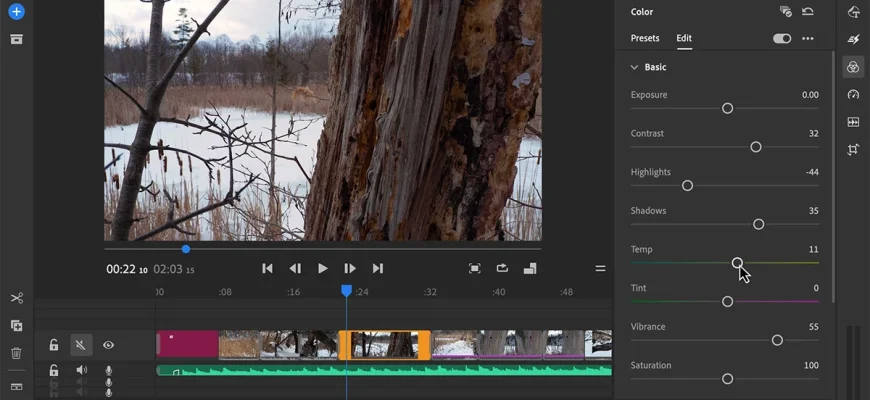Click the :32 mark on the timeline ruler
This screenshot has height=400, width=870.
[x=430, y=292]
